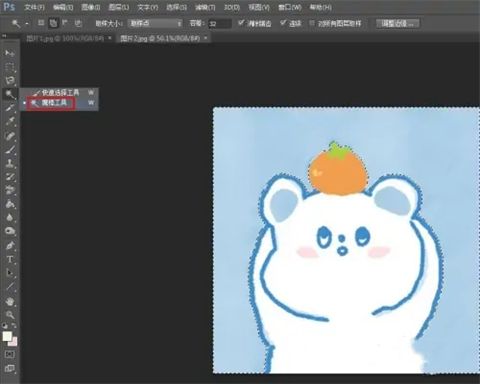Open the 窗口(W) menu
The width and height of the screenshot is (480, 384).
[x=290, y=7]
